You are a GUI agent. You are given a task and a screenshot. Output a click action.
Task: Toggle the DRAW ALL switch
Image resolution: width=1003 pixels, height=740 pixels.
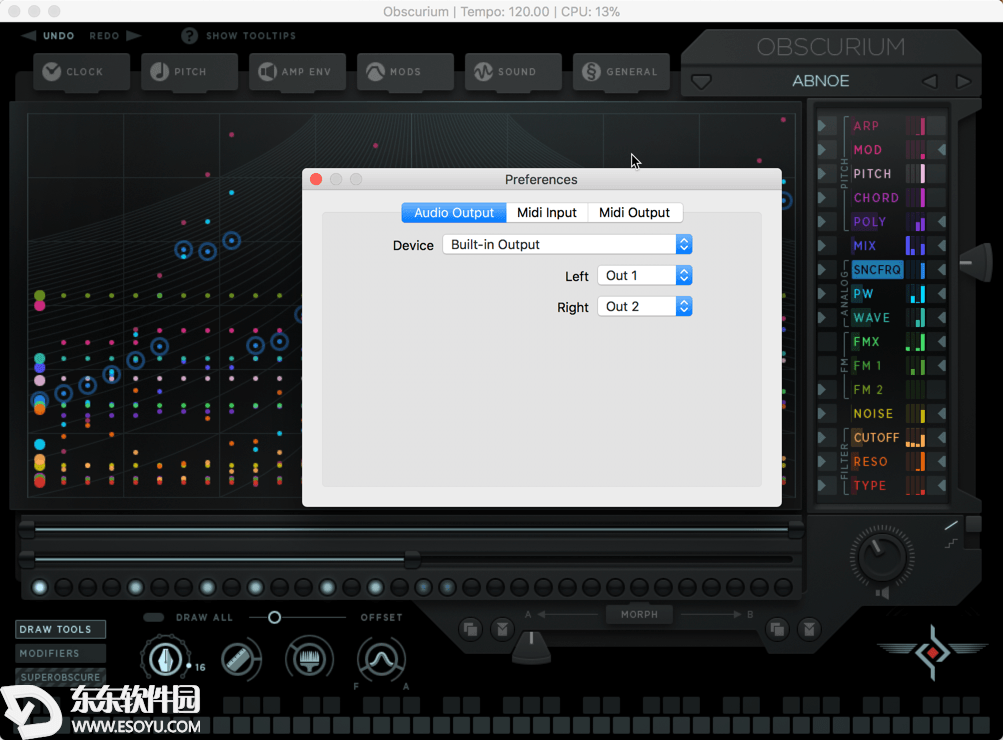[x=154, y=617]
